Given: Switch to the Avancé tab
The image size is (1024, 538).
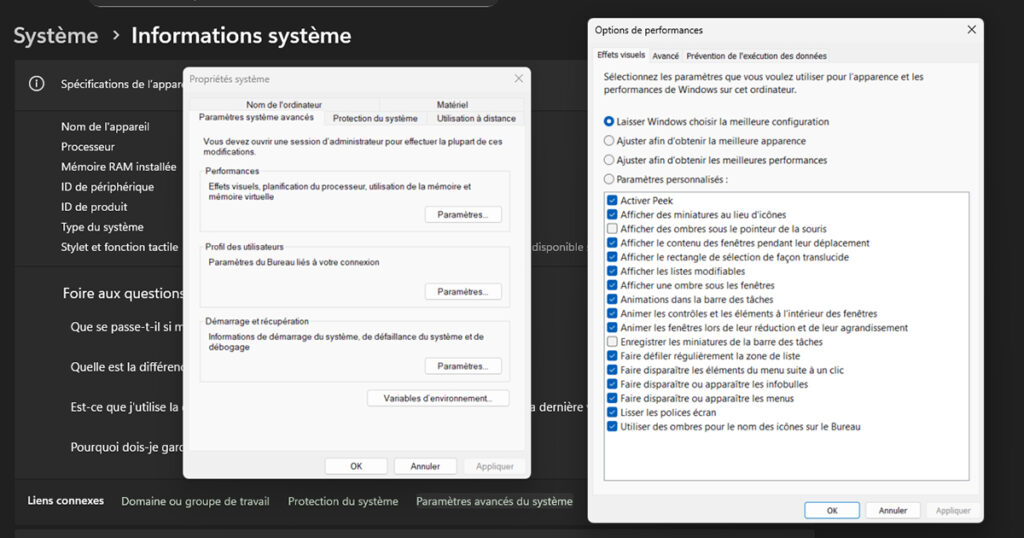Looking at the screenshot, I should coord(665,56).
